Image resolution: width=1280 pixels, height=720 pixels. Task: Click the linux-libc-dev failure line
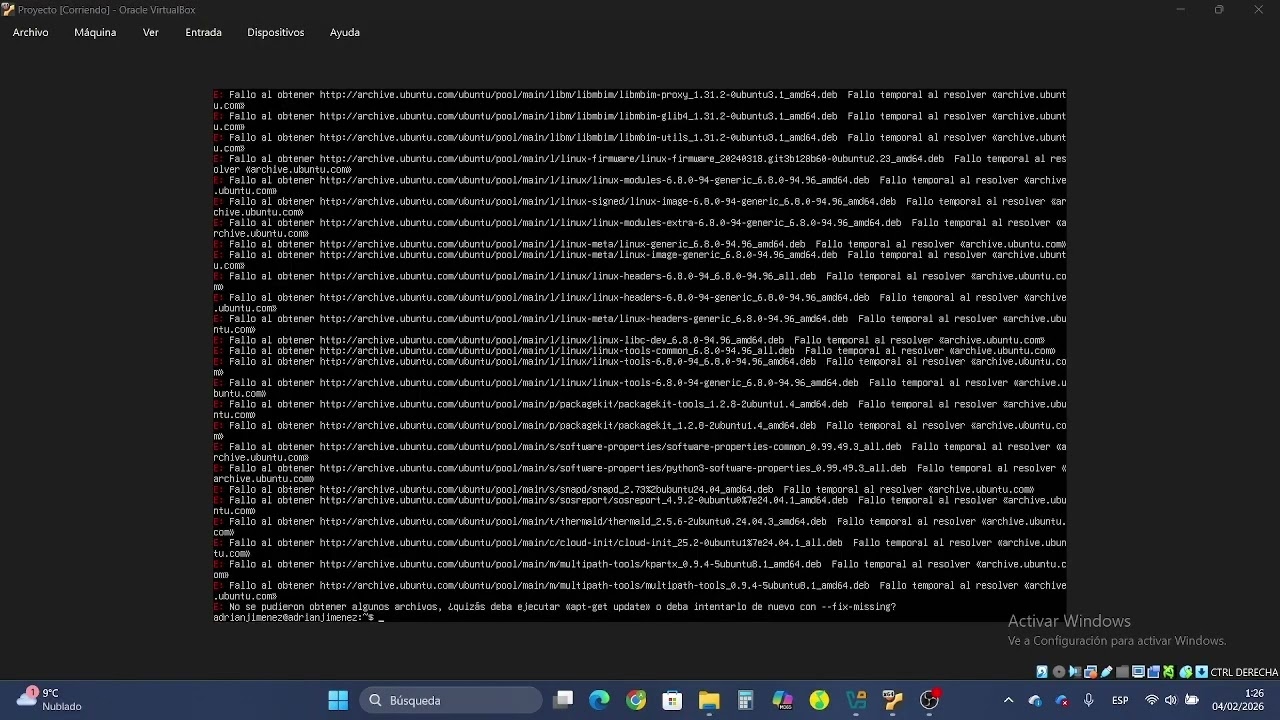tap(629, 340)
